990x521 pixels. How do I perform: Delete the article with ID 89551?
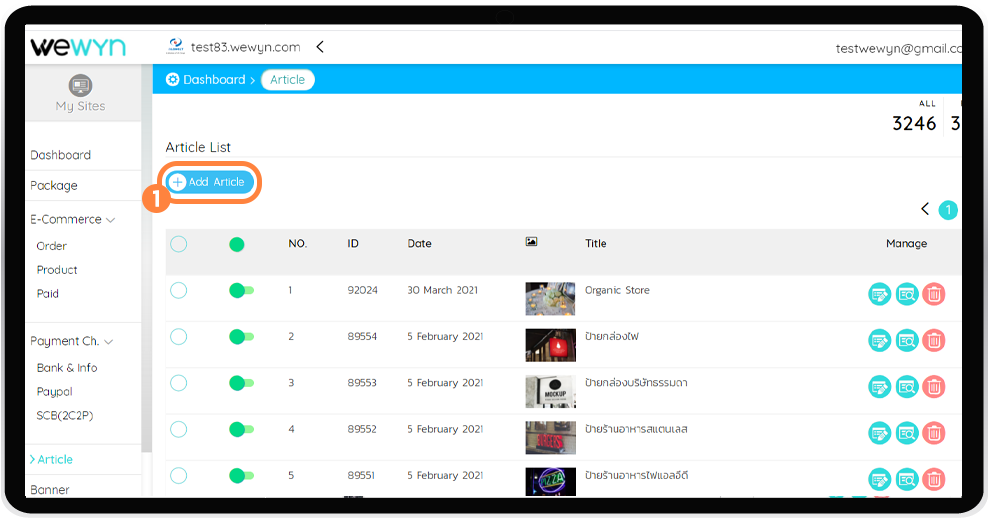click(x=934, y=479)
